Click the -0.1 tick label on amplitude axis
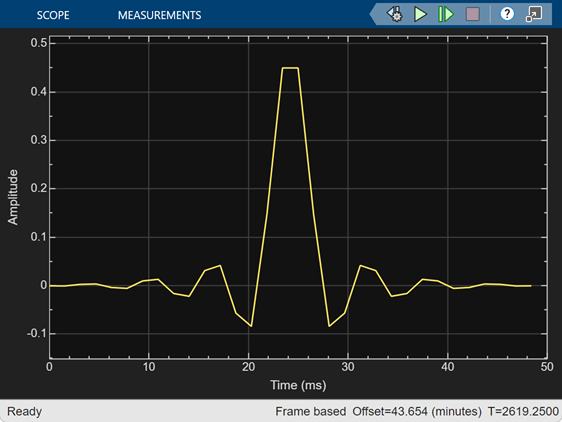 pyautogui.click(x=37, y=333)
